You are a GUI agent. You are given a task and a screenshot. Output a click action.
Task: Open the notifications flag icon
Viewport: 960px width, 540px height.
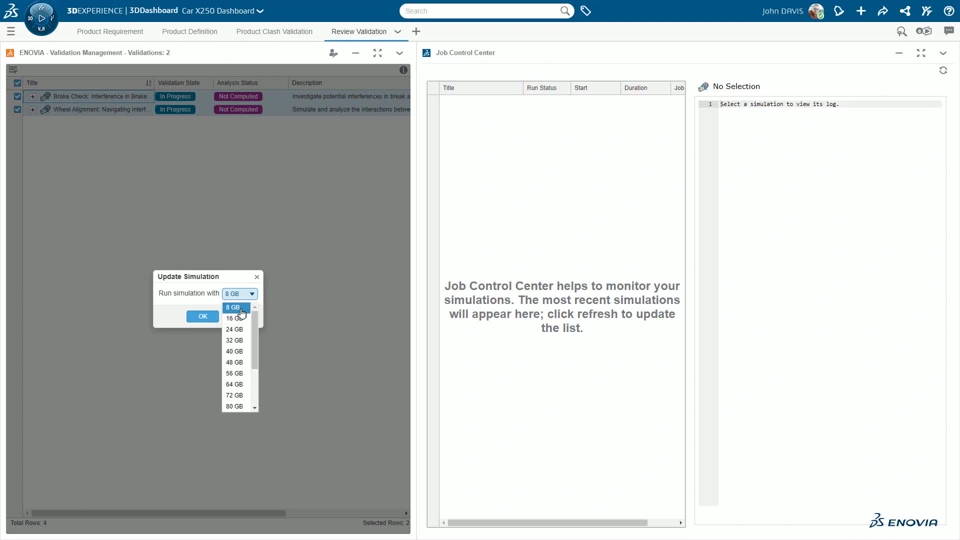(x=839, y=10)
